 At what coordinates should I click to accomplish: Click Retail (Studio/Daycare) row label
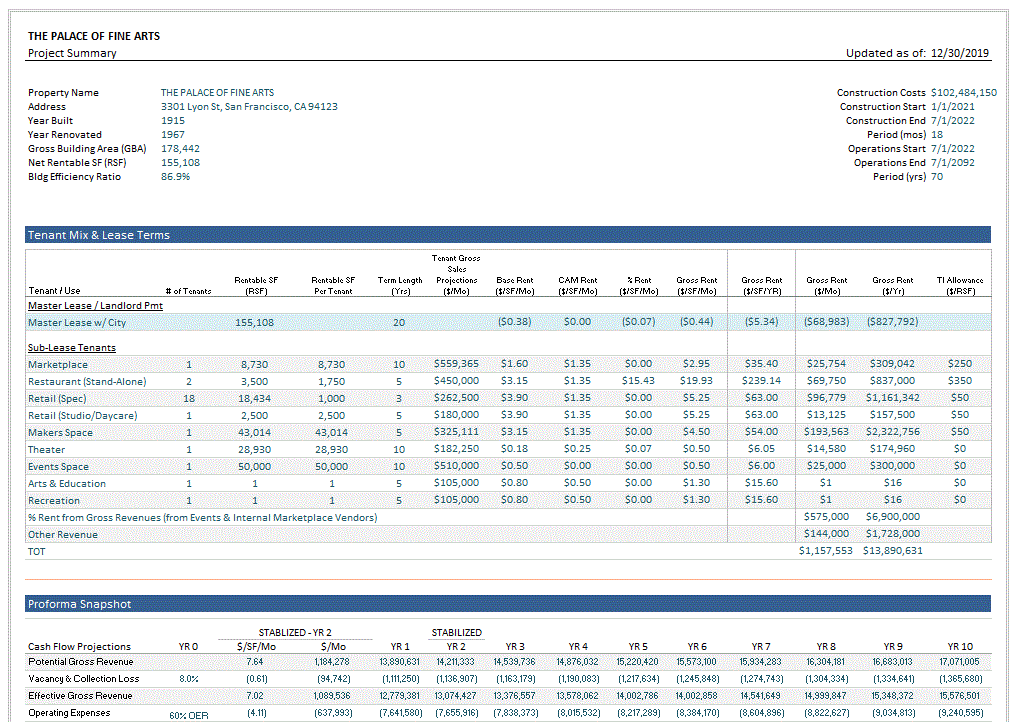click(82, 415)
